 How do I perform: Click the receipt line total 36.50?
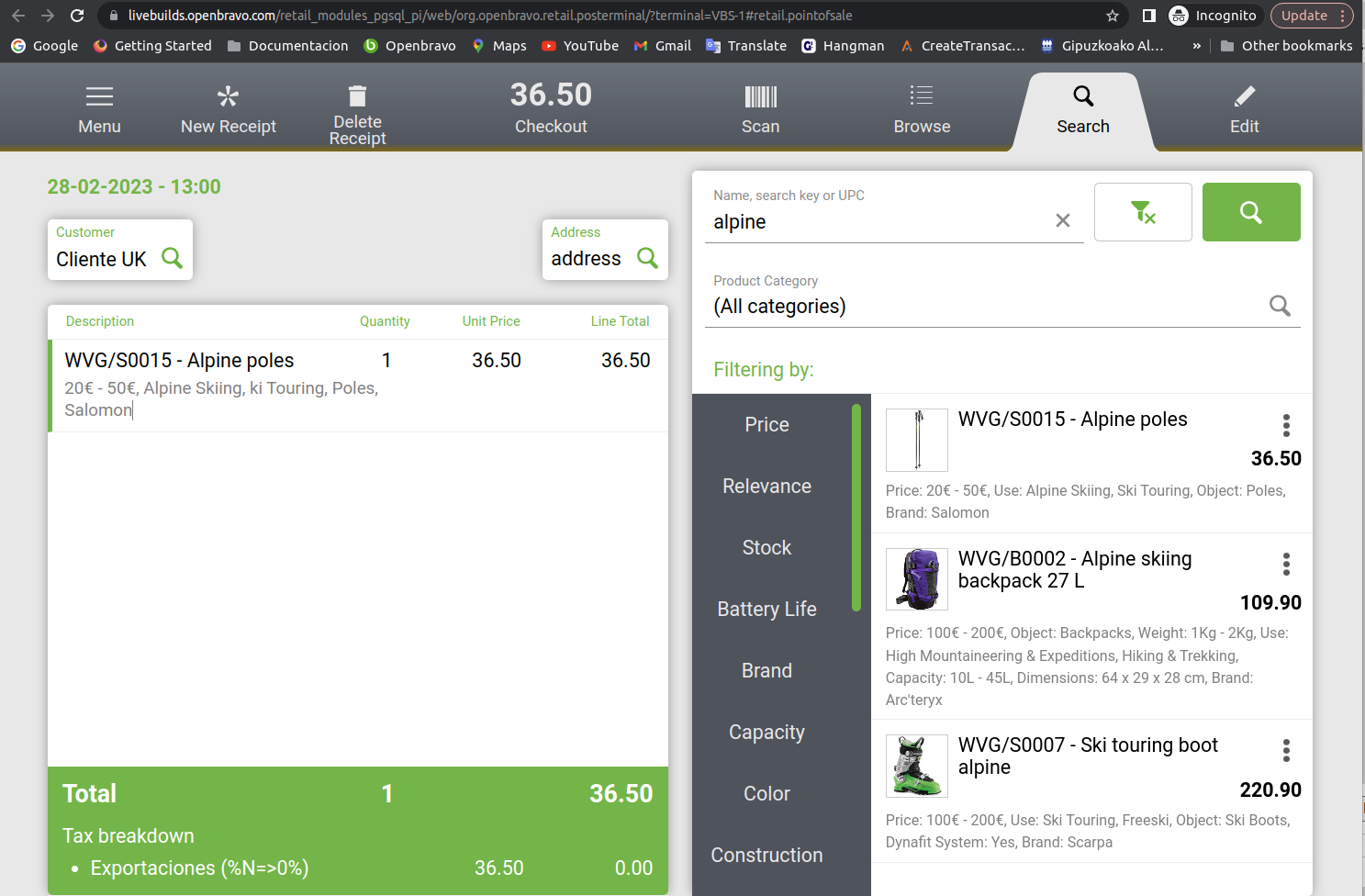tap(625, 361)
